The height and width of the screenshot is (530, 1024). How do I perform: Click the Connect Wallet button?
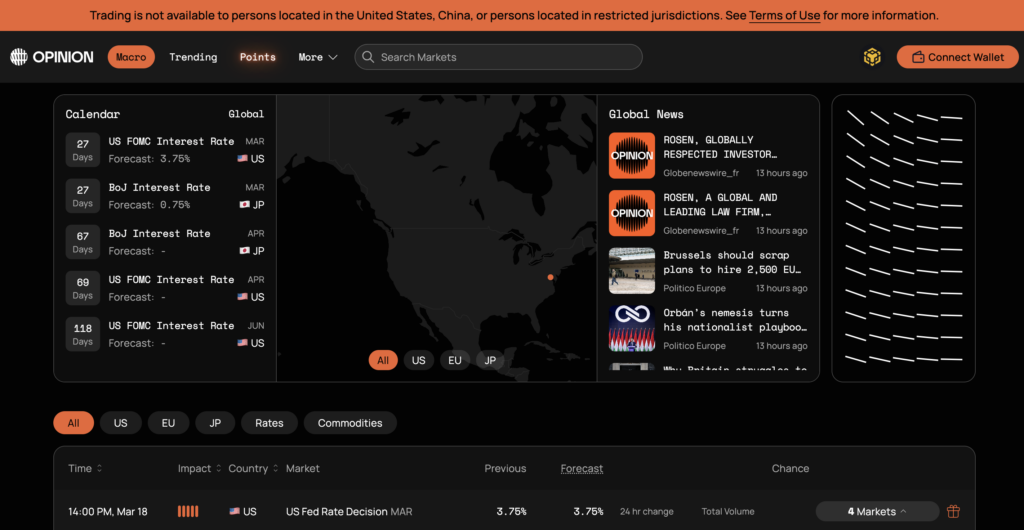coord(957,57)
